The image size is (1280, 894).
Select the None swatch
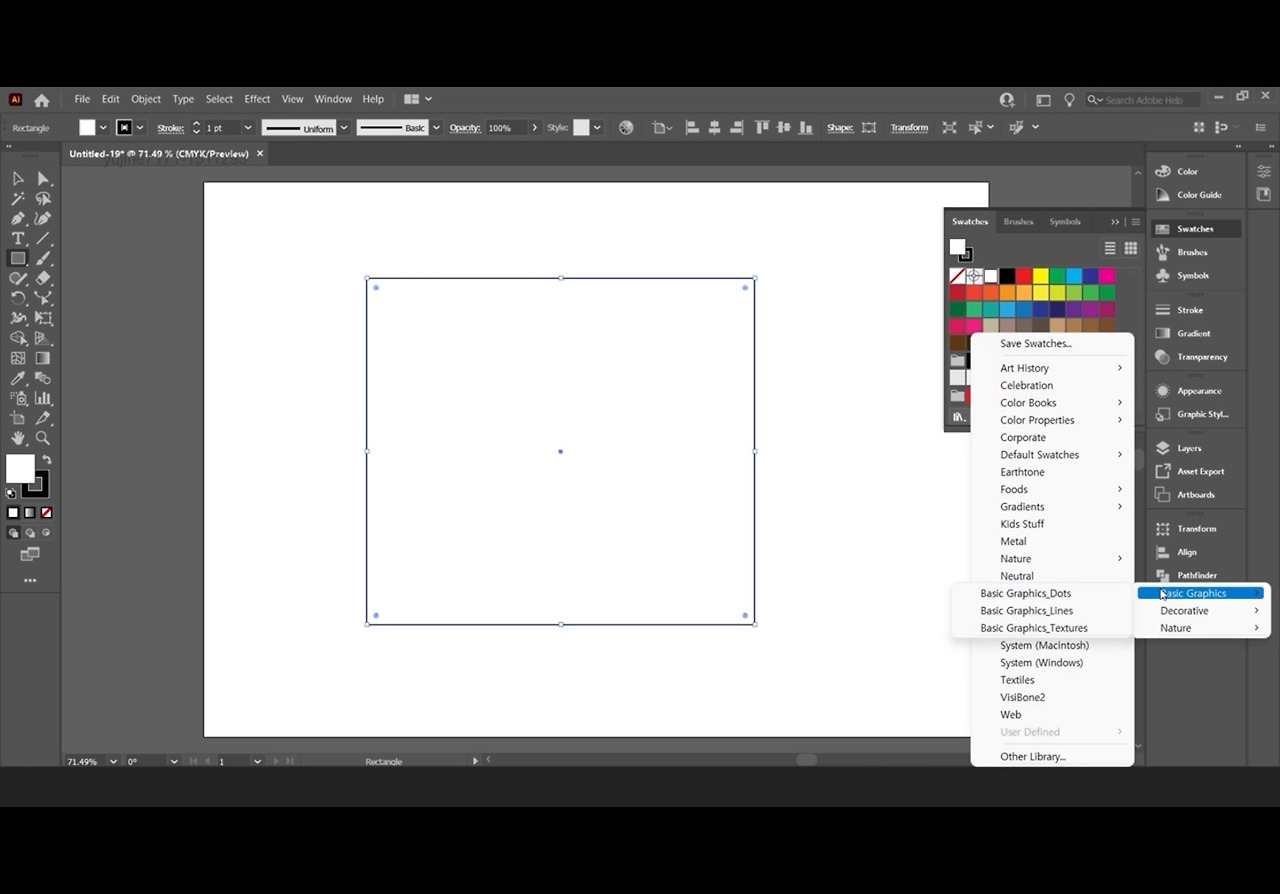(957, 276)
